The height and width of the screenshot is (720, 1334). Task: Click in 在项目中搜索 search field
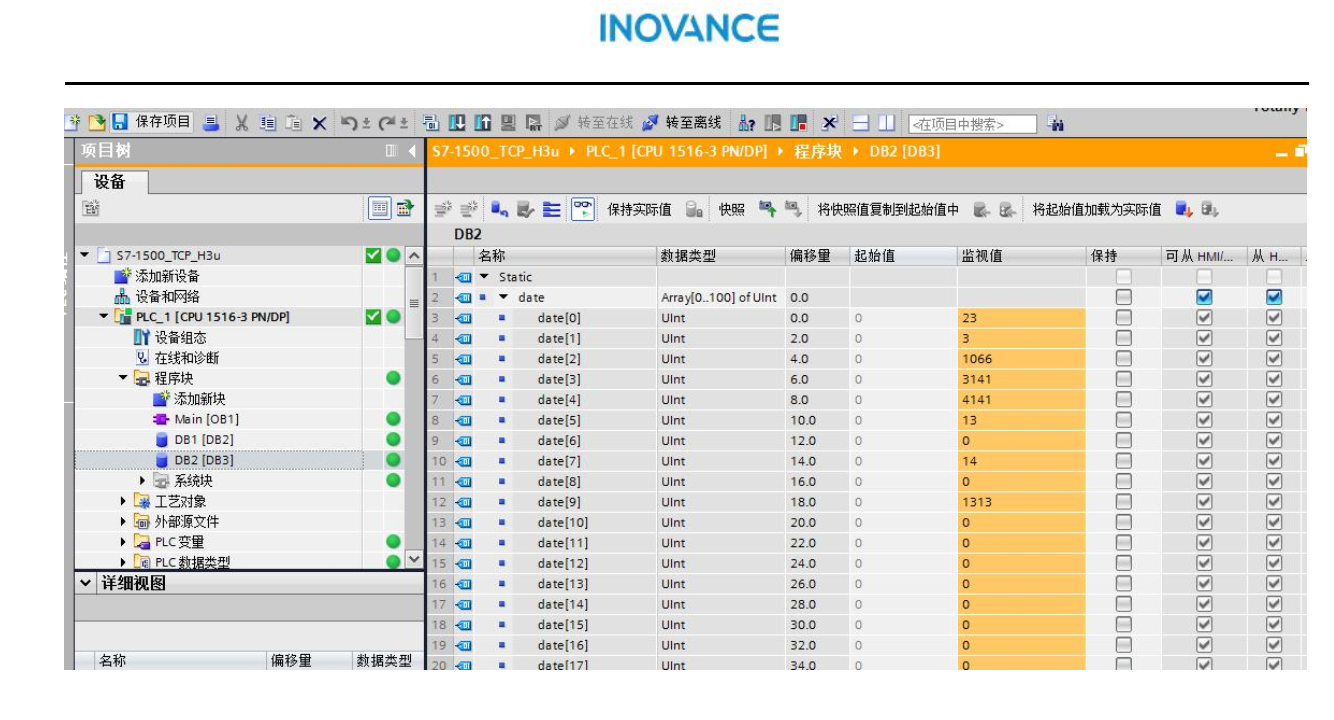972,124
